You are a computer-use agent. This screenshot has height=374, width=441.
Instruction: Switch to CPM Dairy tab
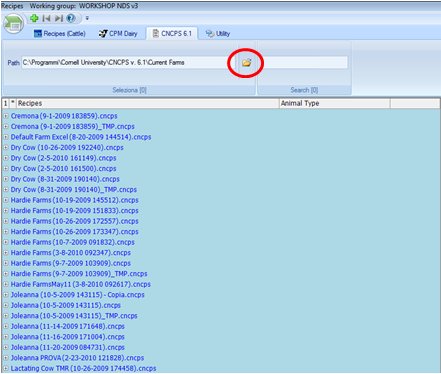click(118, 34)
